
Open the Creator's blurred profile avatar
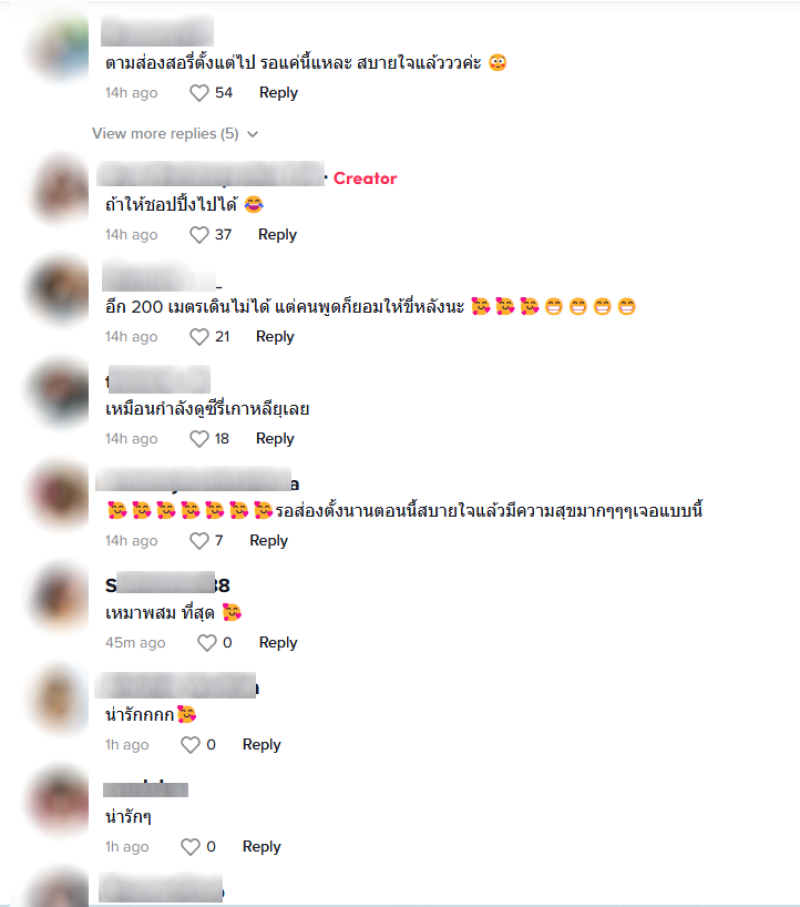coord(60,189)
